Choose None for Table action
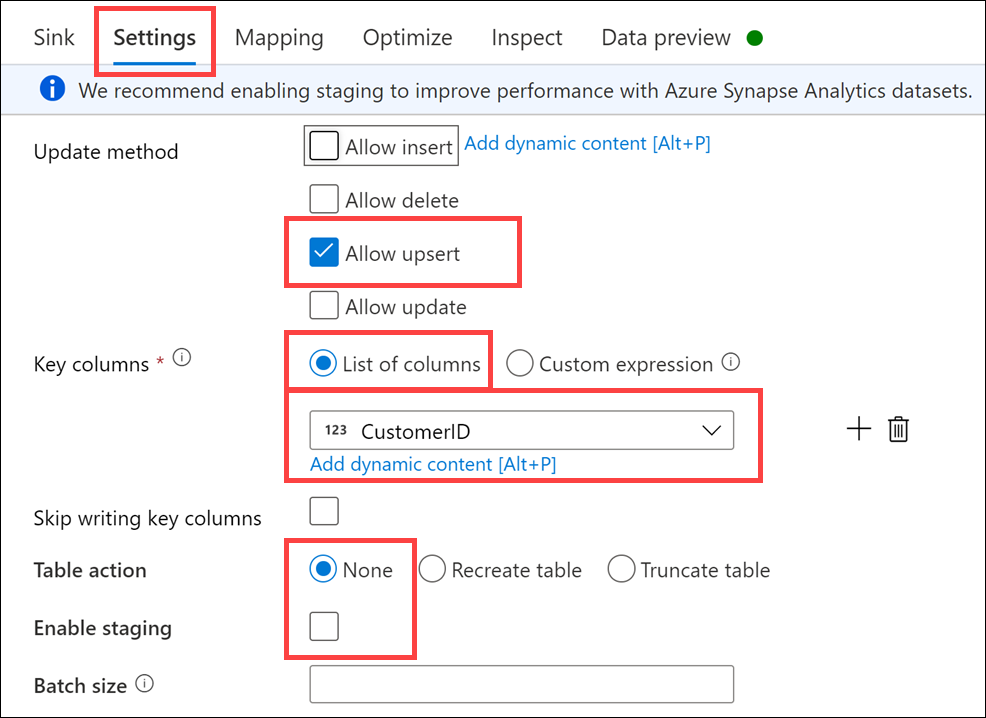Viewport: 986px width, 718px height. coord(323,569)
